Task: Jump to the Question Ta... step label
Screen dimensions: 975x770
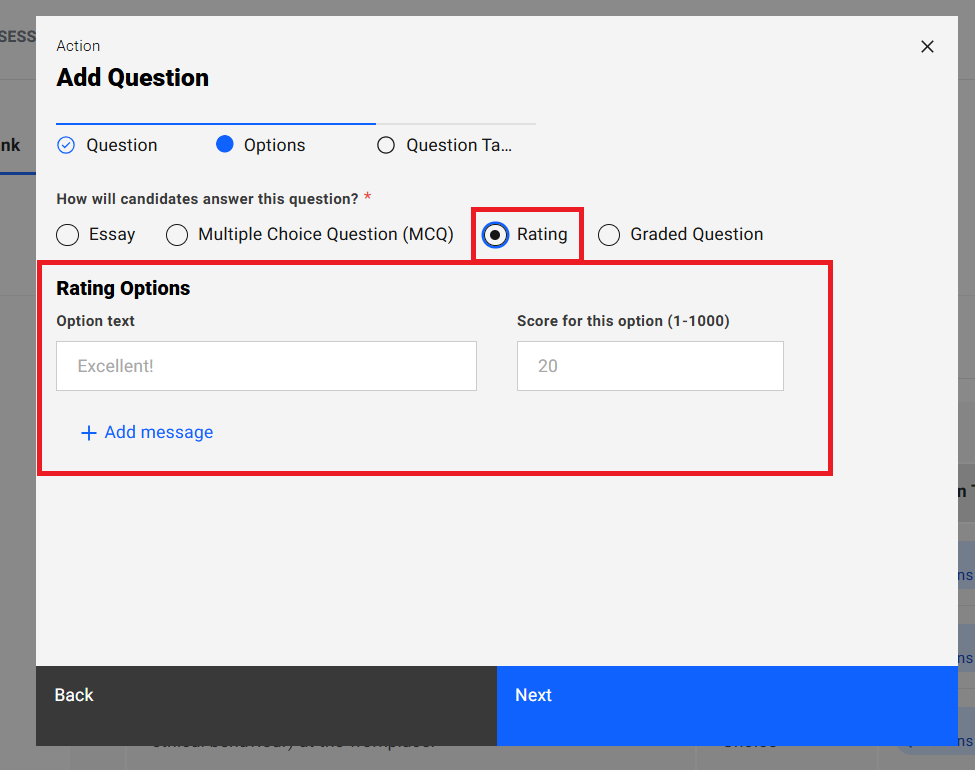Action: coord(458,145)
